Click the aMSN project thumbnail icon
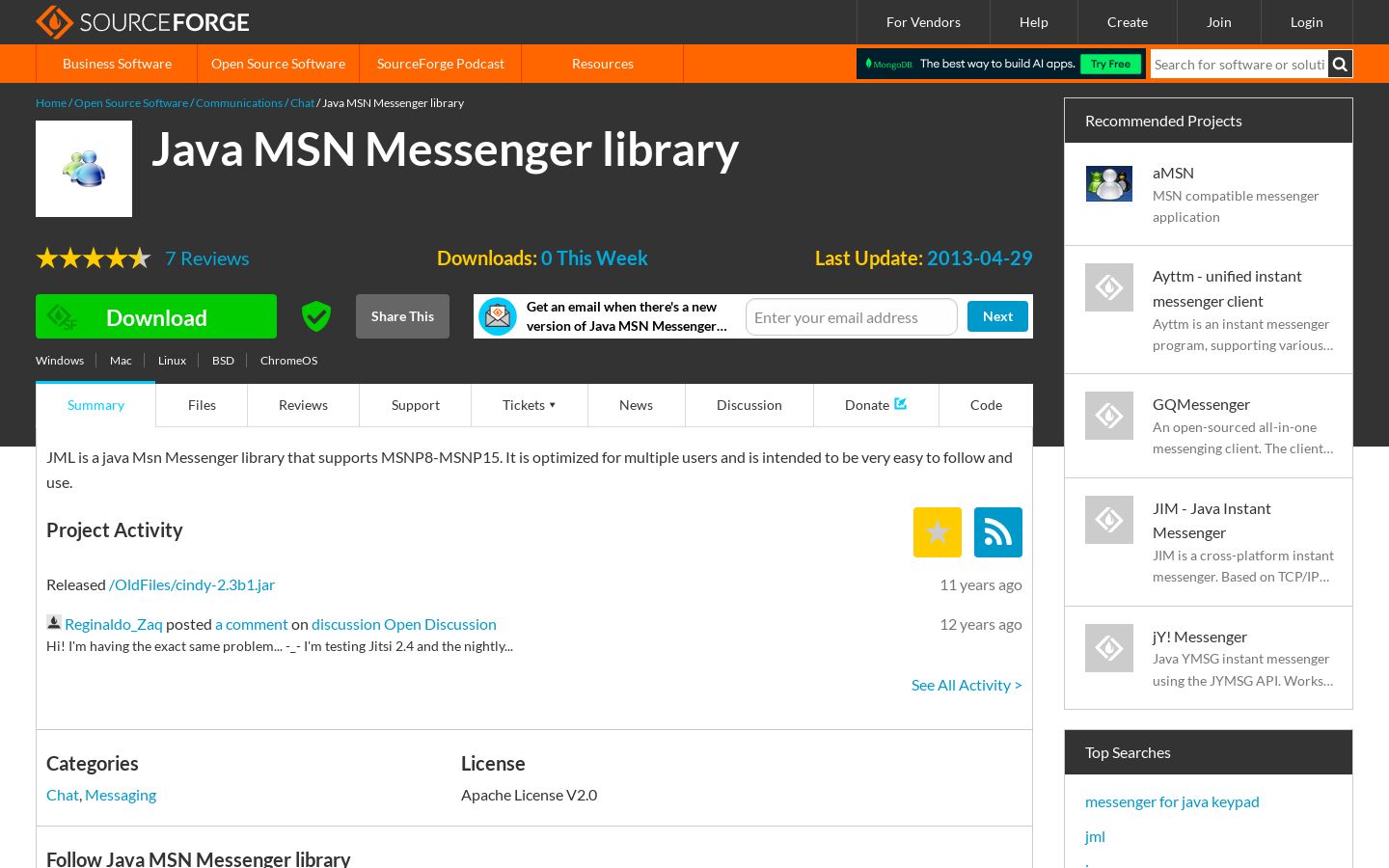The image size is (1389, 868). coord(1109,183)
